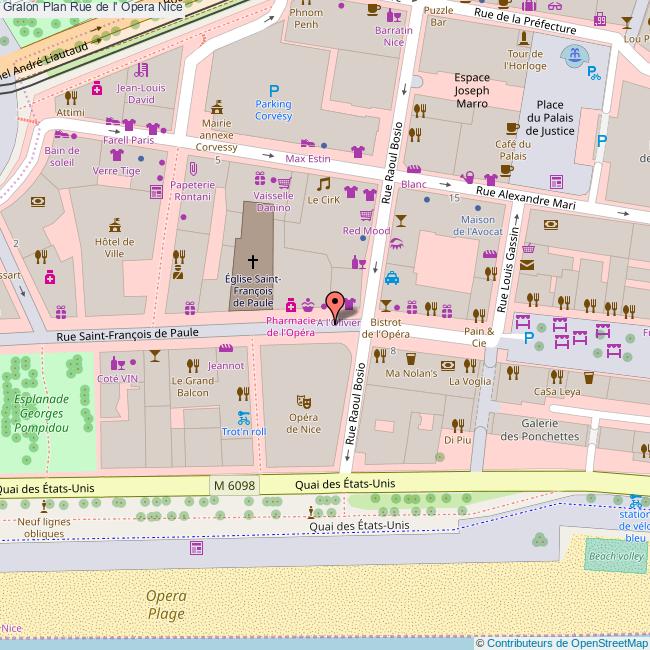
Task: Click the Trot'n roll bicycle rental icon
Action: pyautogui.click(x=244, y=418)
